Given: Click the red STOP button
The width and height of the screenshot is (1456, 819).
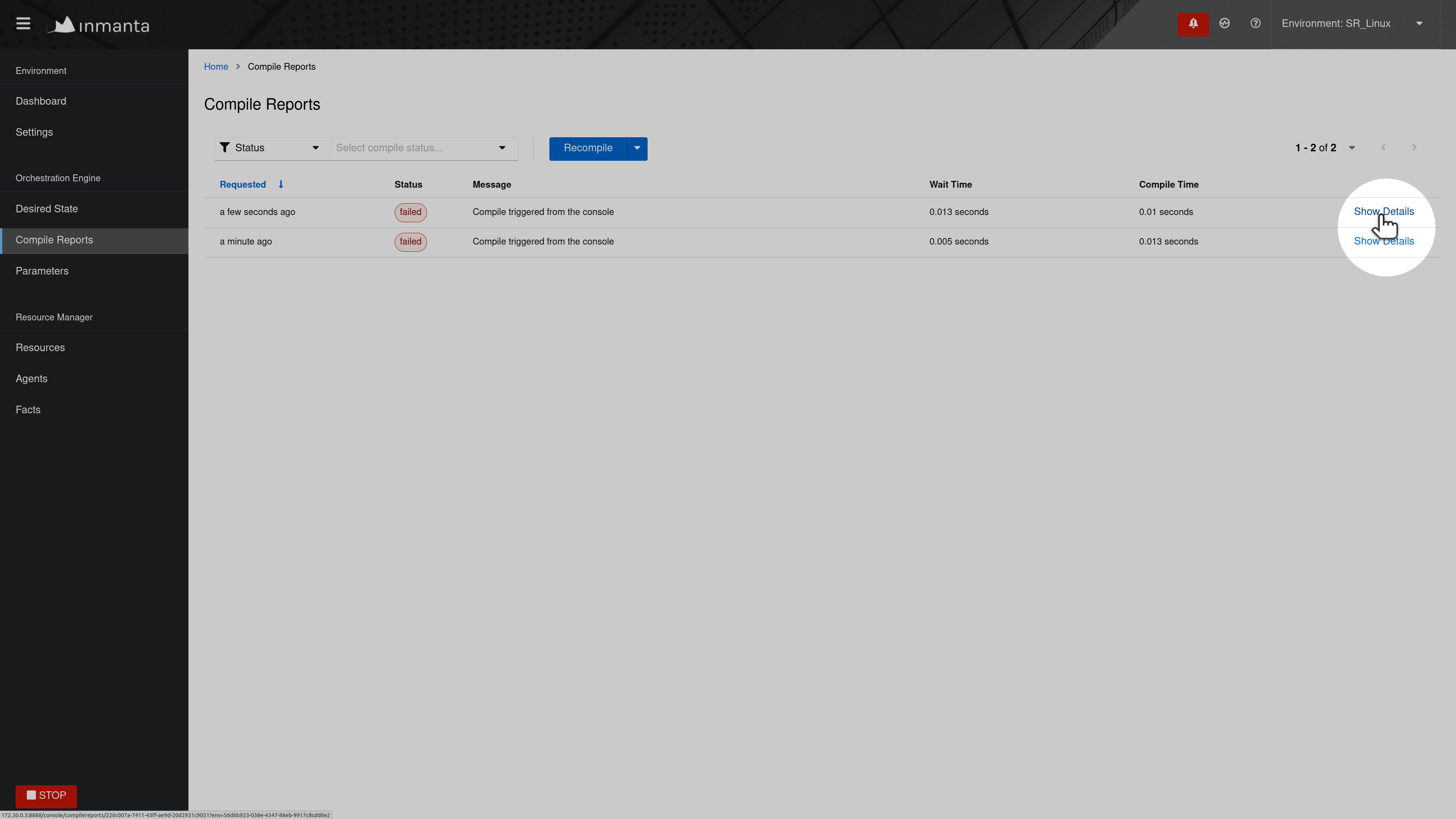Looking at the screenshot, I should pyautogui.click(x=46, y=795).
